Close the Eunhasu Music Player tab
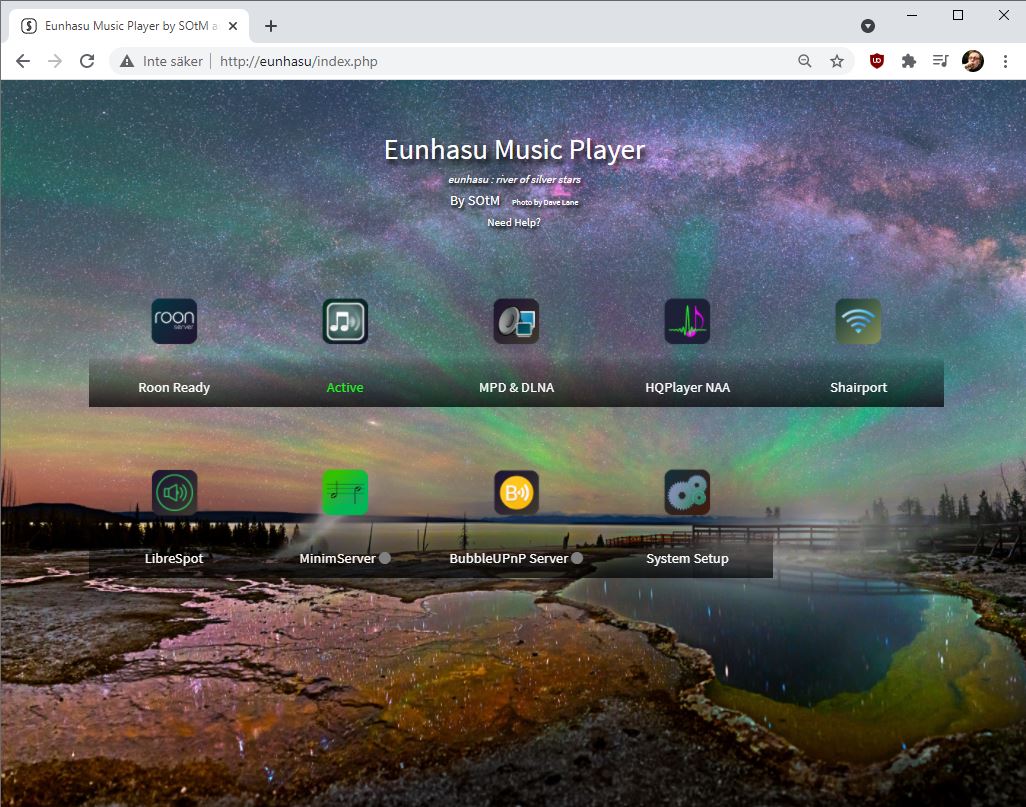Image resolution: width=1026 pixels, height=807 pixels. (x=233, y=26)
